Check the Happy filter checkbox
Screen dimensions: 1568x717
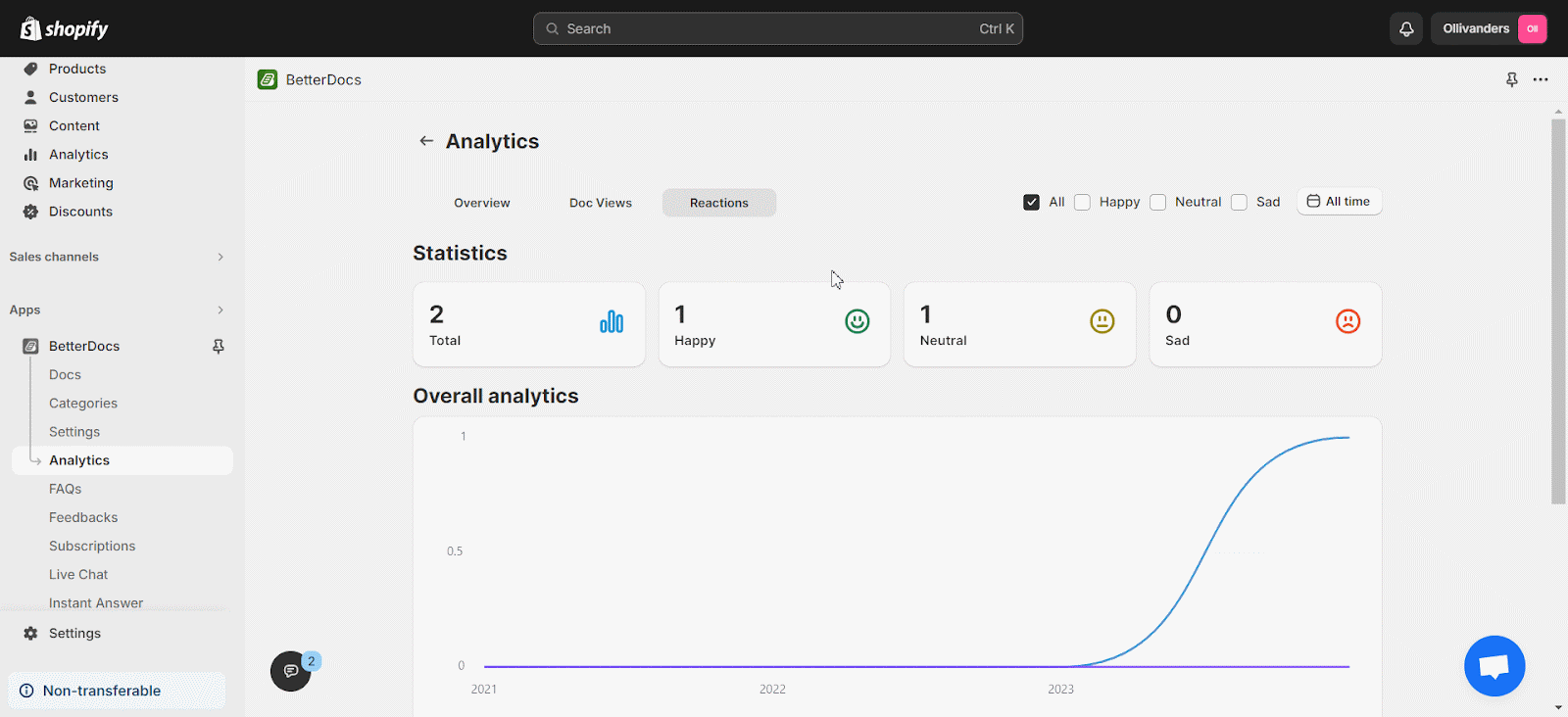[1082, 202]
